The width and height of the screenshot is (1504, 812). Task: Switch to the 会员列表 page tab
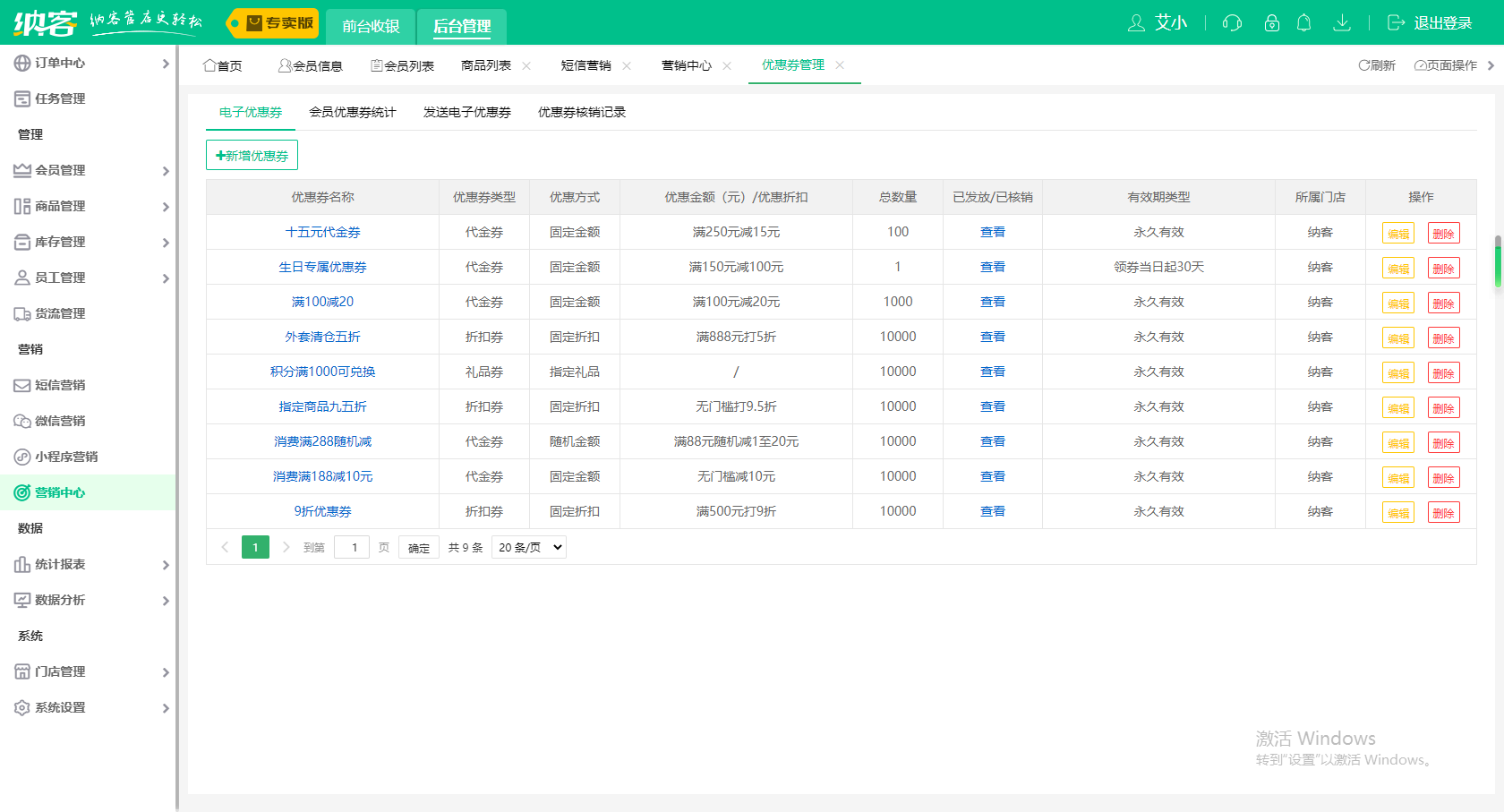point(402,65)
